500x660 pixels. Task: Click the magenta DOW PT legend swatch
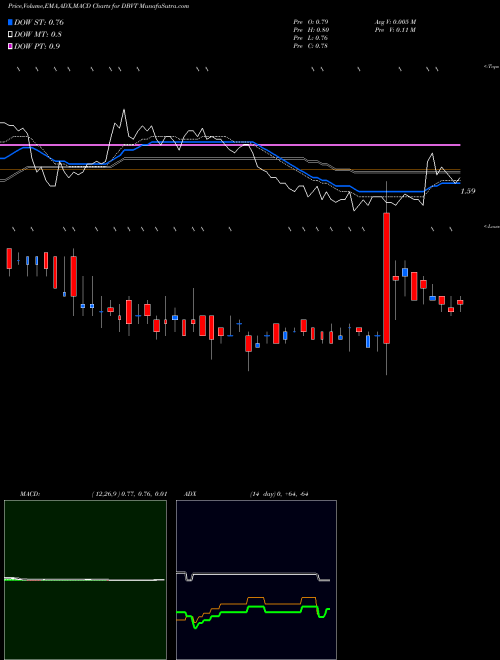click(10, 46)
